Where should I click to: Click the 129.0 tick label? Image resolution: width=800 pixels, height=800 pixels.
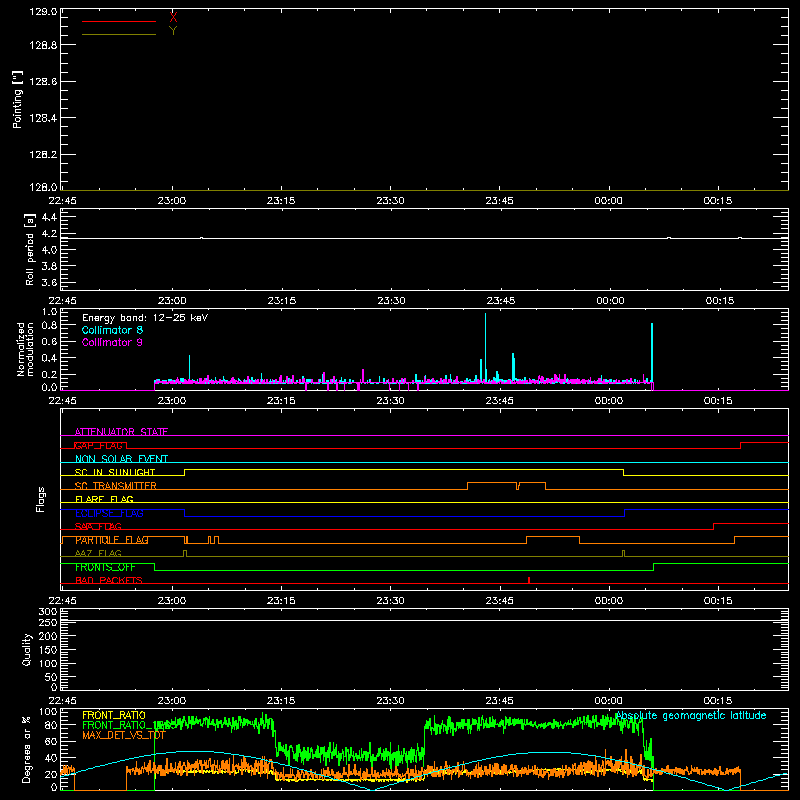(x=43, y=12)
